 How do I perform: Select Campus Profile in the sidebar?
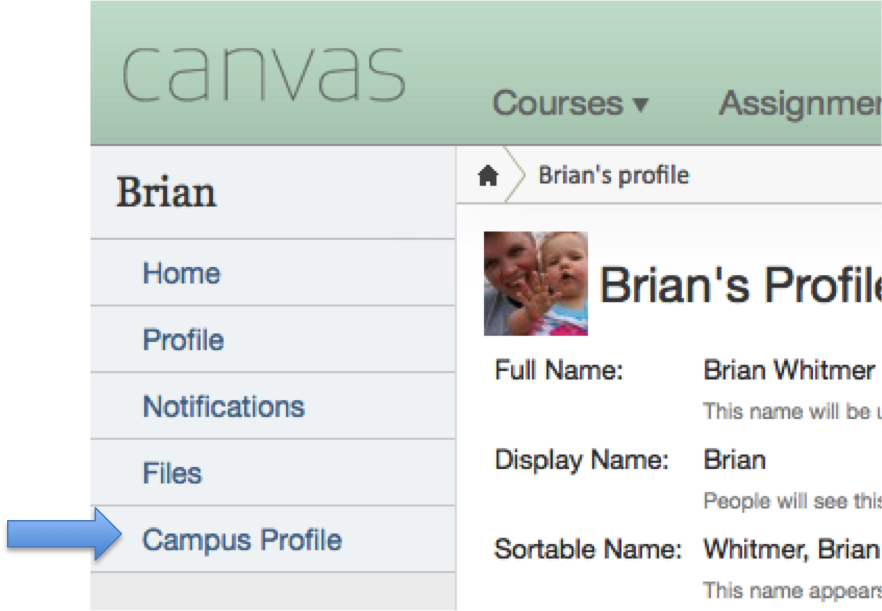tap(242, 540)
